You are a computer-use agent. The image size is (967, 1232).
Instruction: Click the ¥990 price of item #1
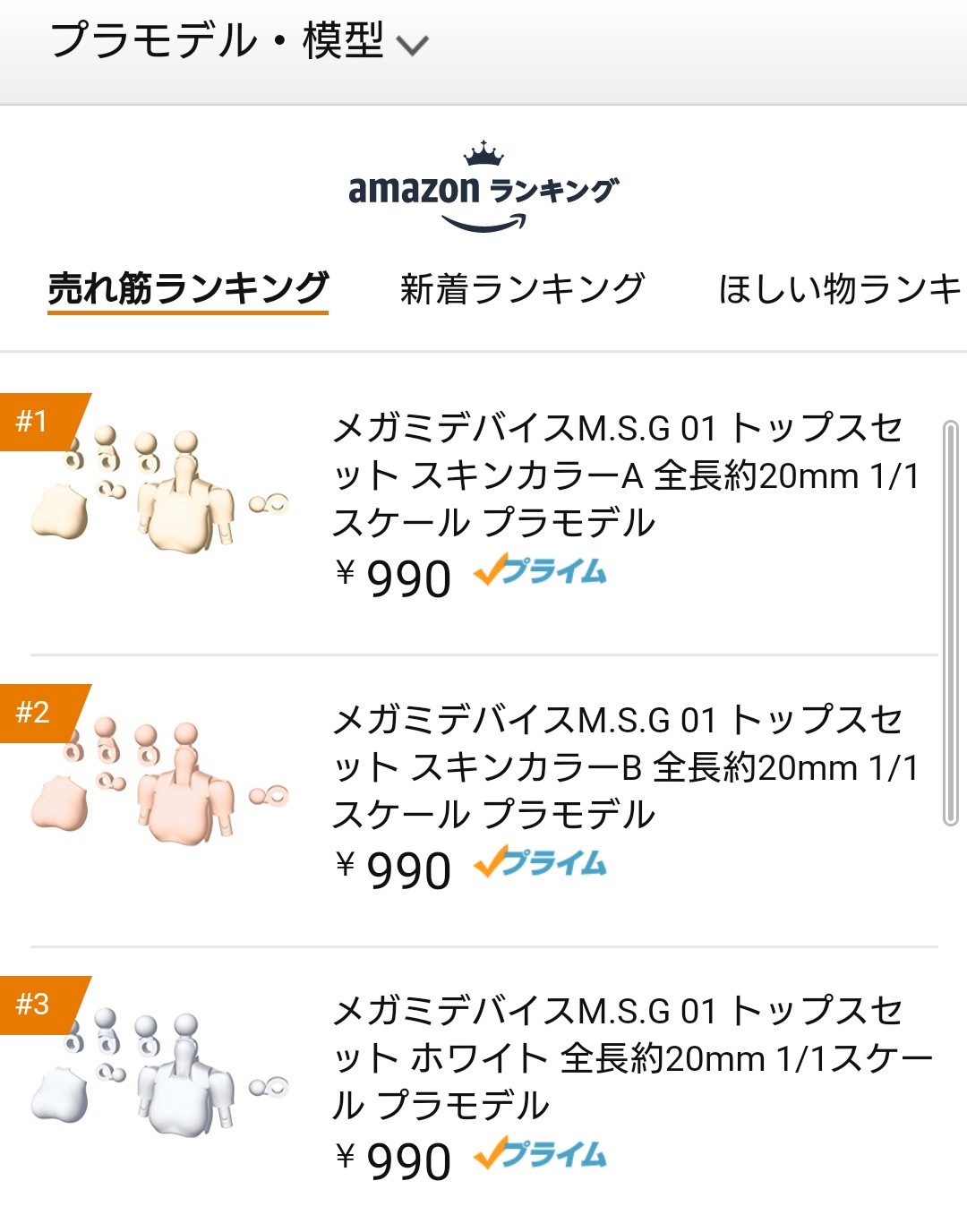click(394, 578)
